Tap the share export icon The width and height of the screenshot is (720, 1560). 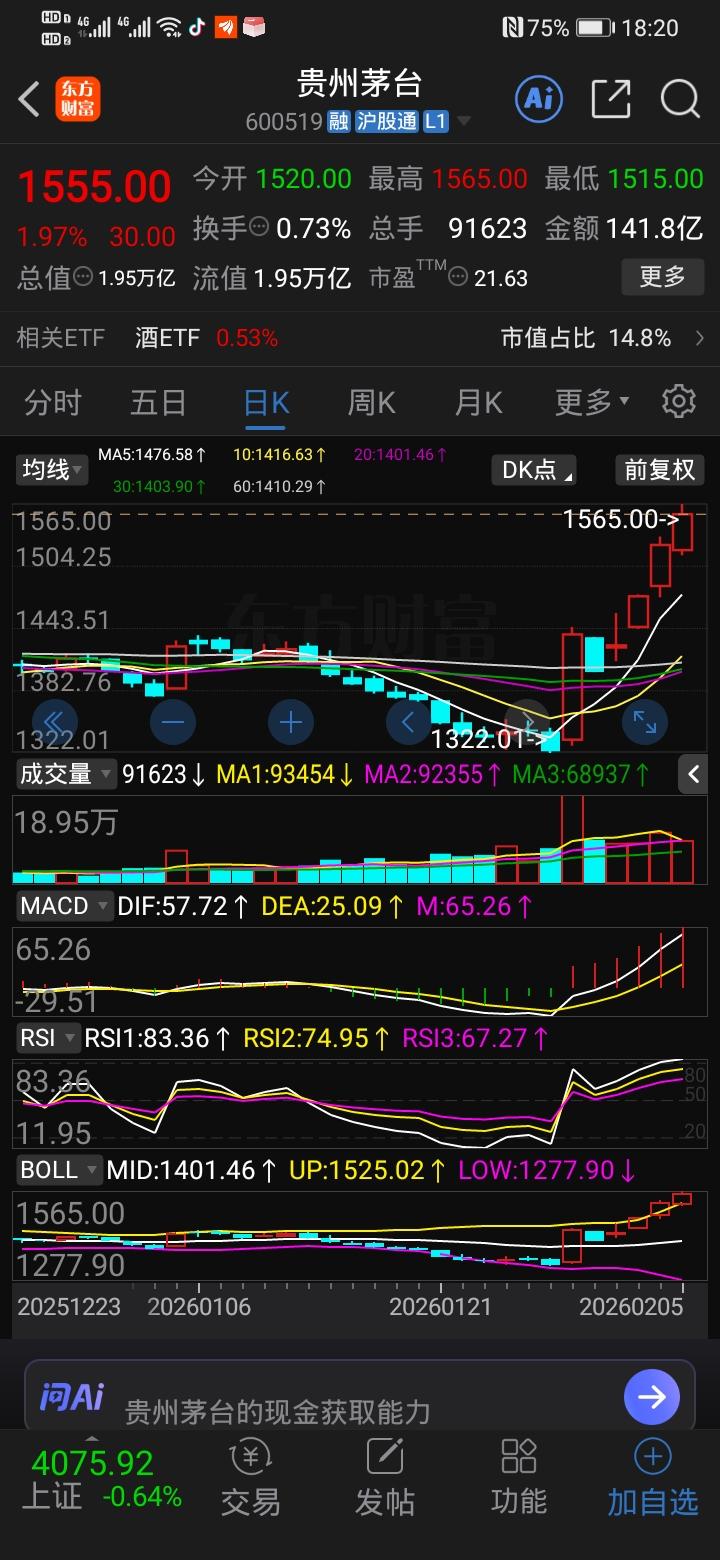pos(611,98)
